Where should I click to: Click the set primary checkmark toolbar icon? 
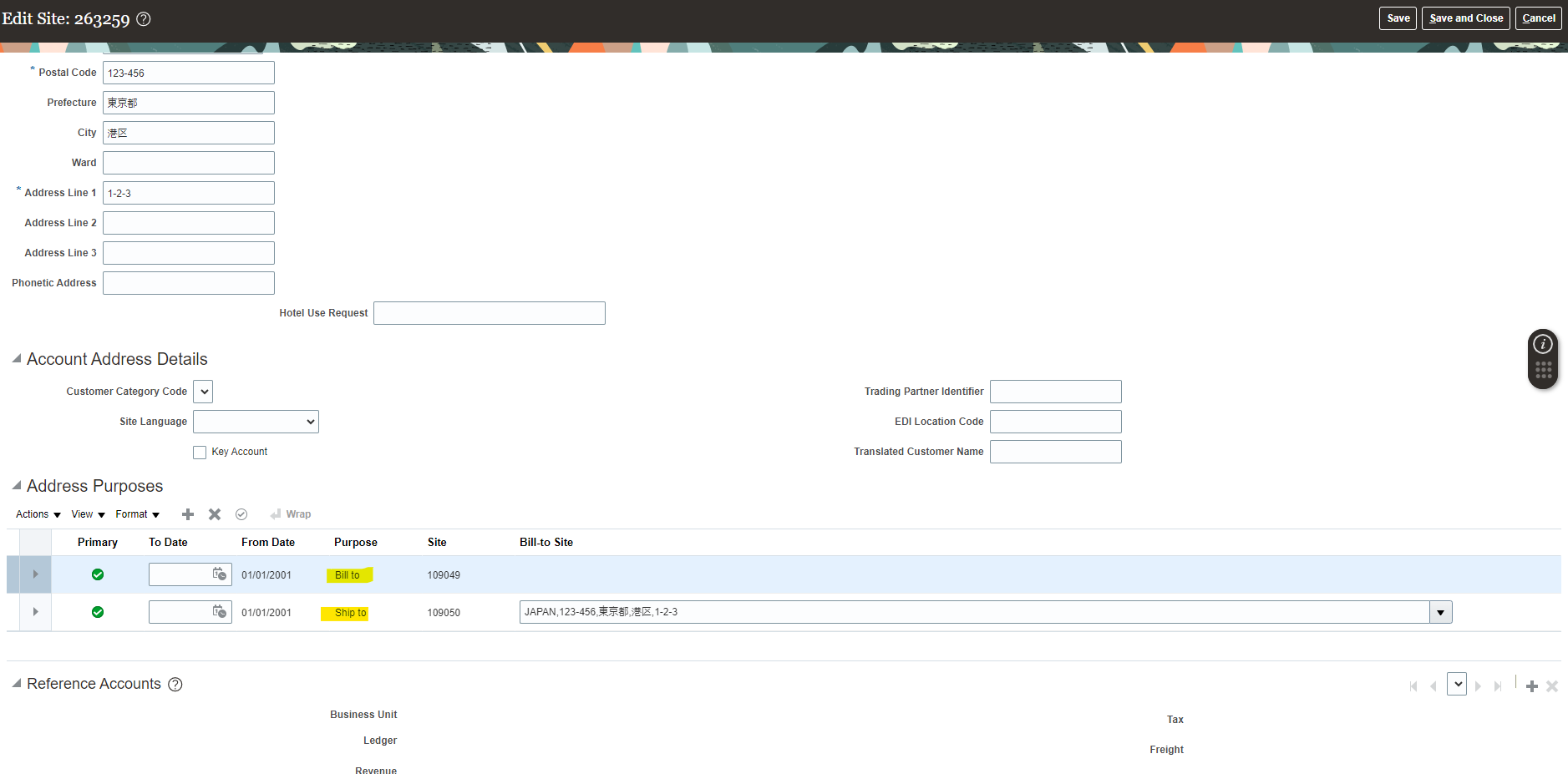coord(241,514)
